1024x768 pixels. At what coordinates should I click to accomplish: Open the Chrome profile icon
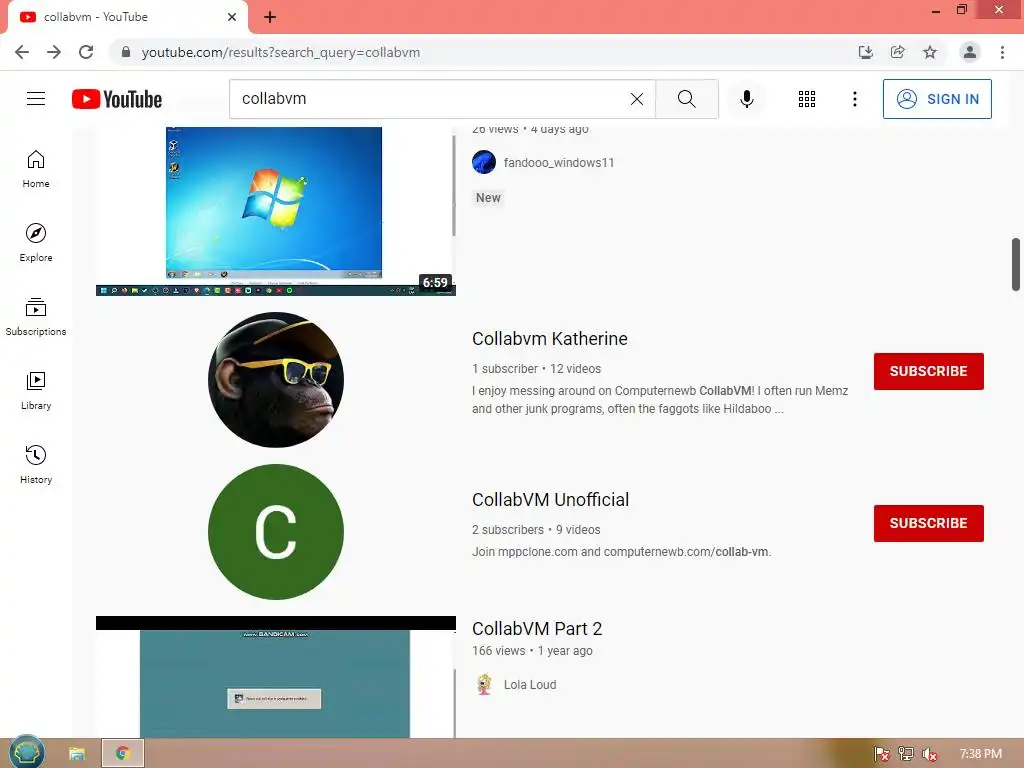pyautogui.click(x=970, y=52)
